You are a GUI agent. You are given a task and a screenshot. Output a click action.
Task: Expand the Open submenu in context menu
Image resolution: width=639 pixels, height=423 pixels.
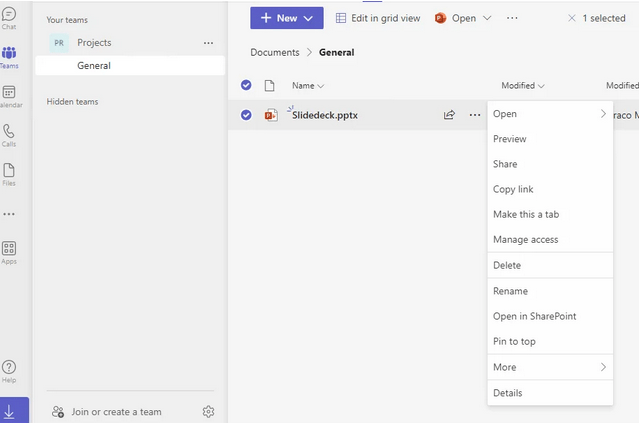(x=549, y=114)
